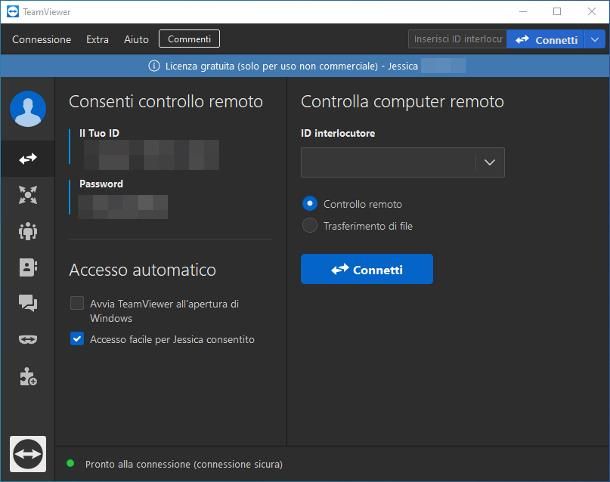Select the Trasferimento di file radio button

(310, 226)
